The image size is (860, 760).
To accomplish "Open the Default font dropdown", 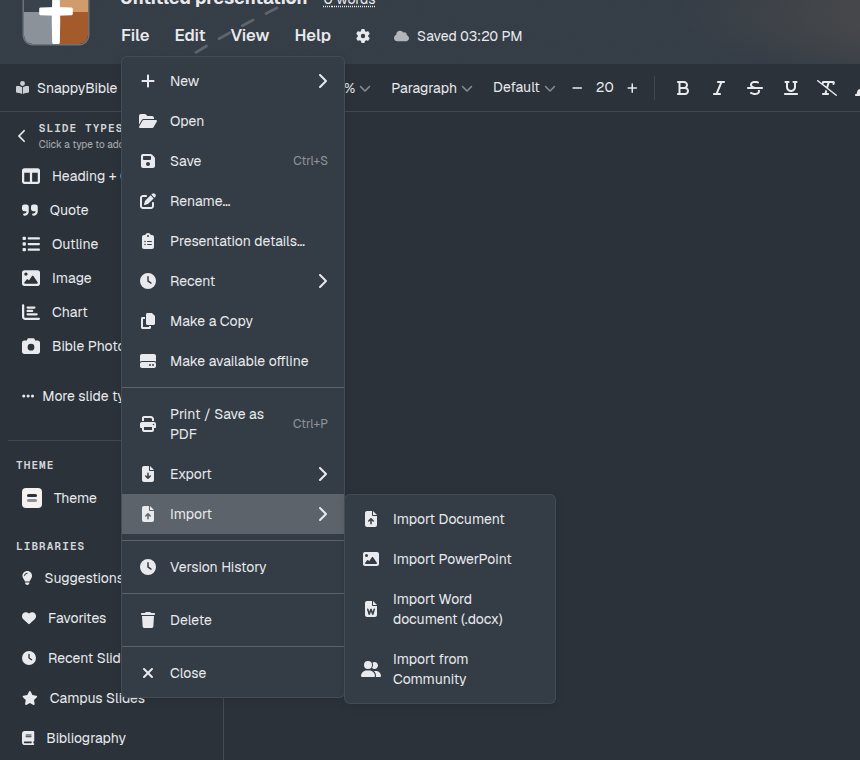I will pos(524,87).
